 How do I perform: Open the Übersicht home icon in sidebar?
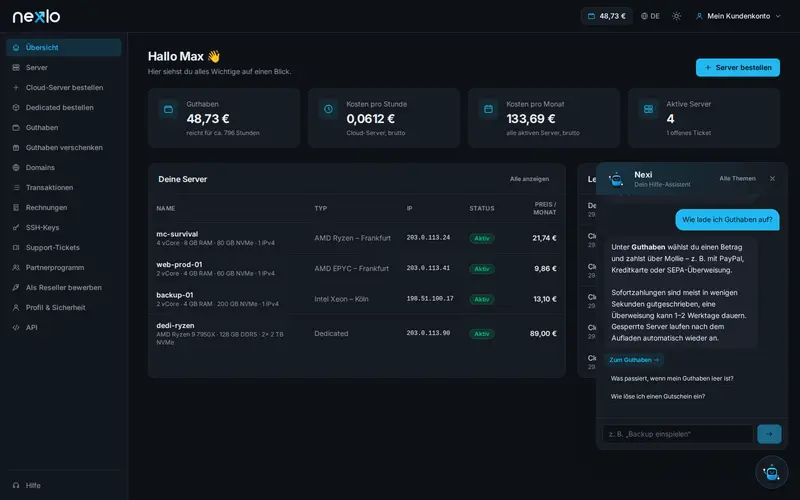[16, 47]
